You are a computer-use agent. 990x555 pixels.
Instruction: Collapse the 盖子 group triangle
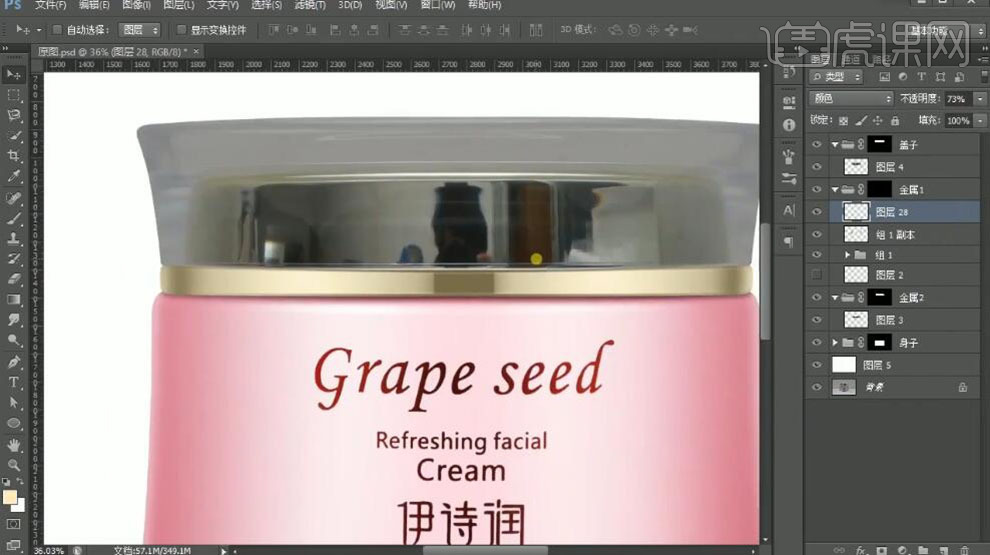[835, 145]
